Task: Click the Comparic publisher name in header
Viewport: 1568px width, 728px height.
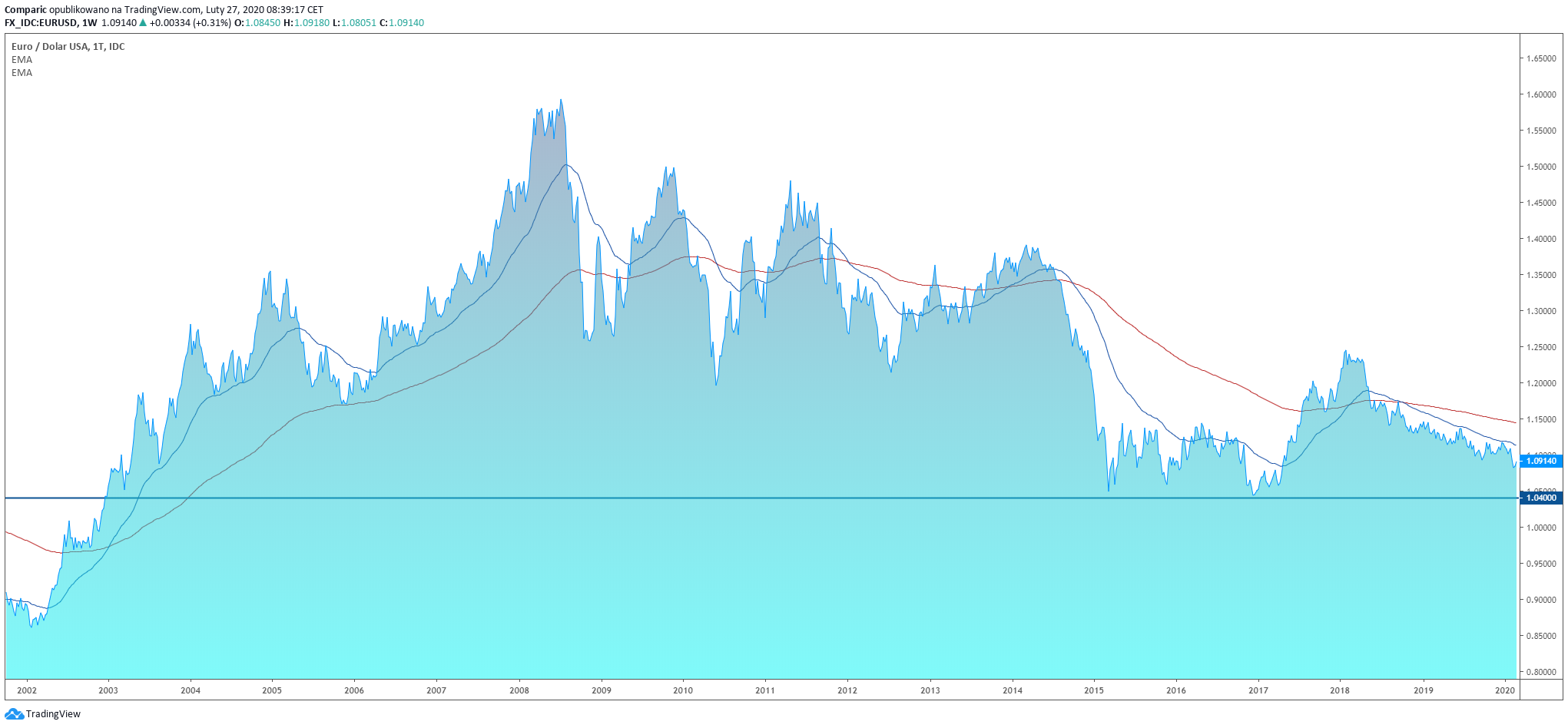Action: click(25, 10)
